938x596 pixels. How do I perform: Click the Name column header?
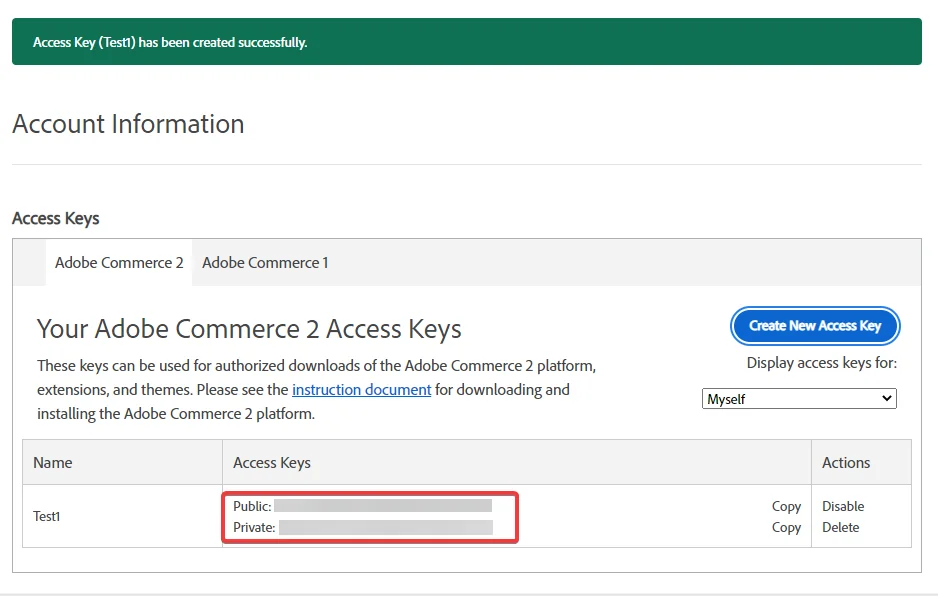[123, 463]
